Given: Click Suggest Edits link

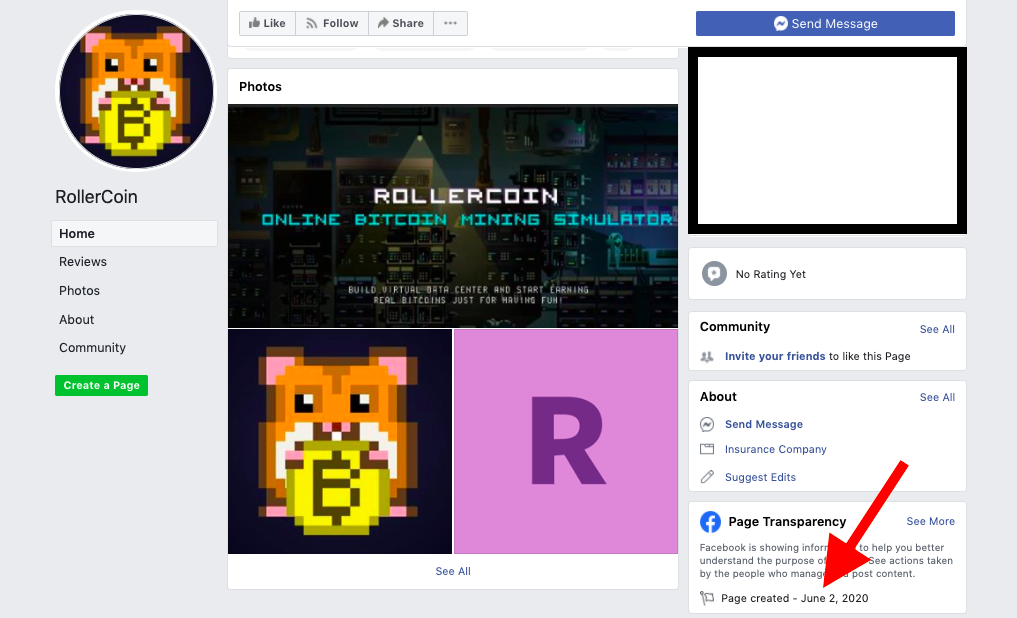Looking at the screenshot, I should (x=760, y=477).
